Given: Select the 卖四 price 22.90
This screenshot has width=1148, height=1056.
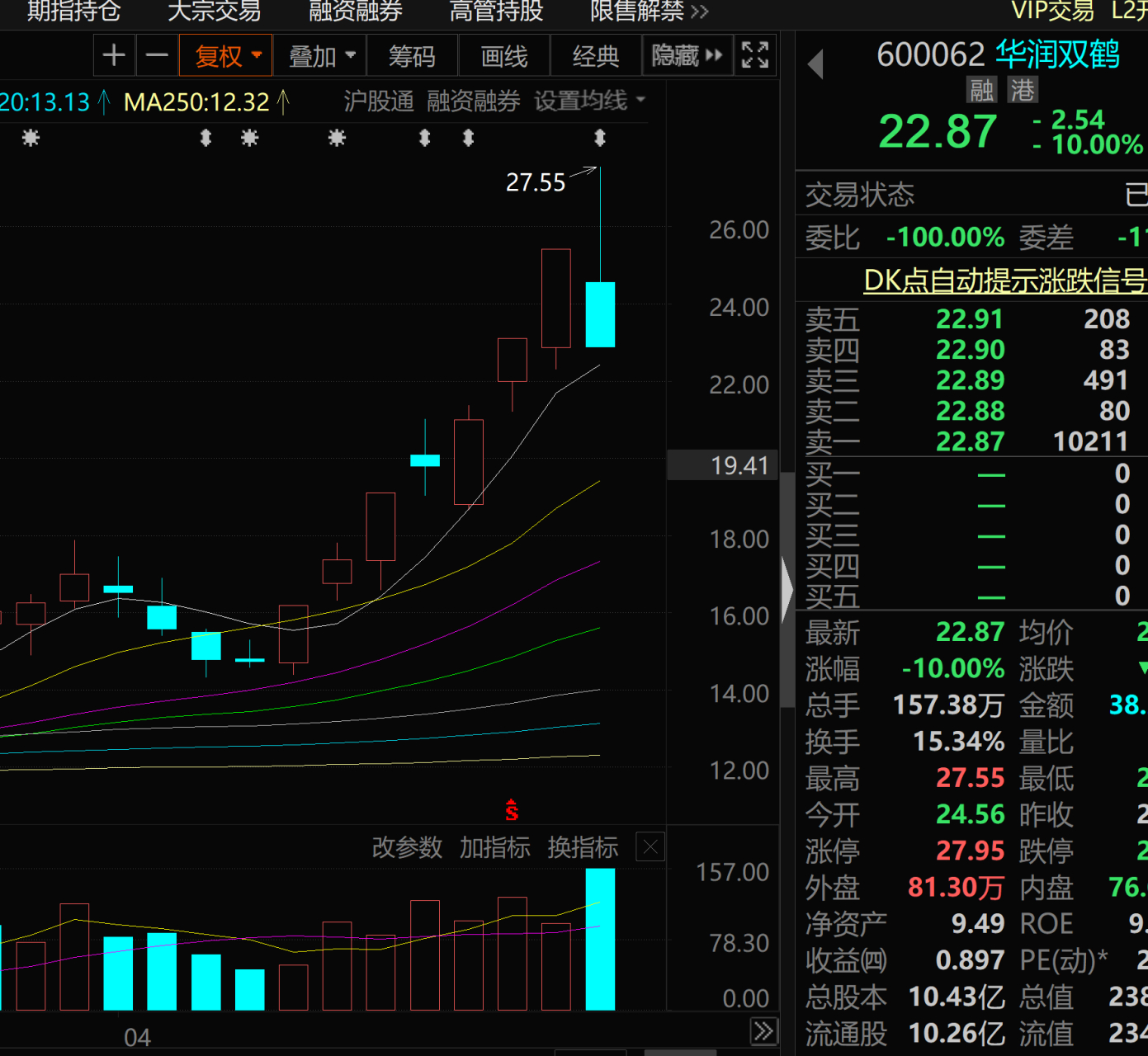Looking at the screenshot, I should [970, 350].
